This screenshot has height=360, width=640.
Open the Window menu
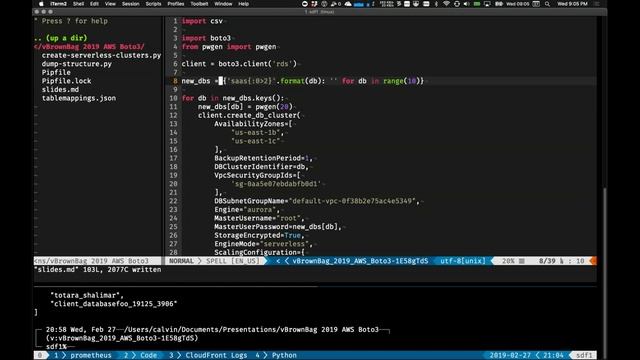pos(223,4)
